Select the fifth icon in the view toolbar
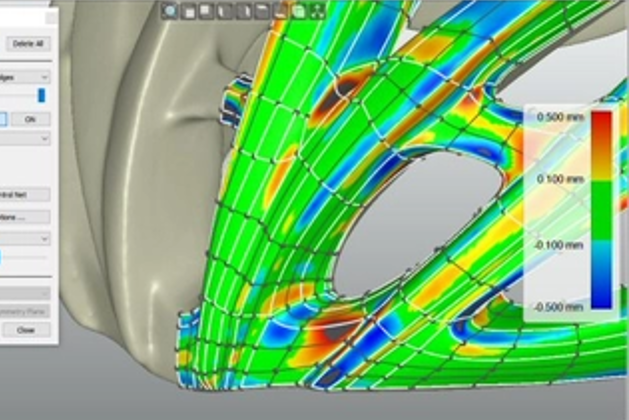Image resolution: width=629 pixels, height=420 pixels. click(241, 11)
